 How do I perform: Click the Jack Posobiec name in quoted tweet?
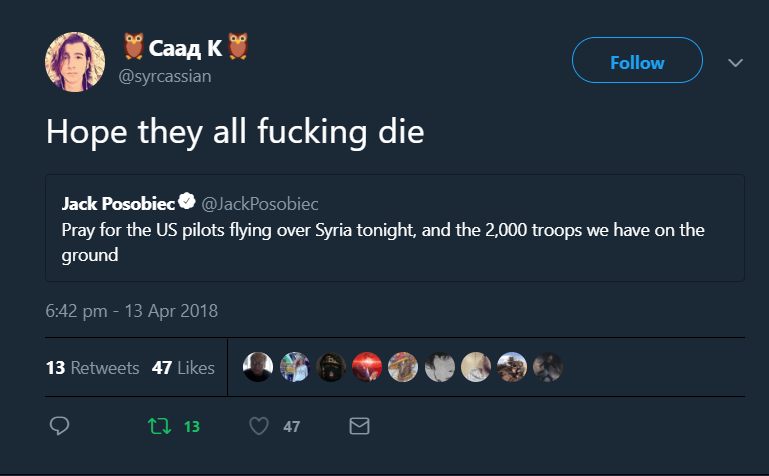click(117, 203)
